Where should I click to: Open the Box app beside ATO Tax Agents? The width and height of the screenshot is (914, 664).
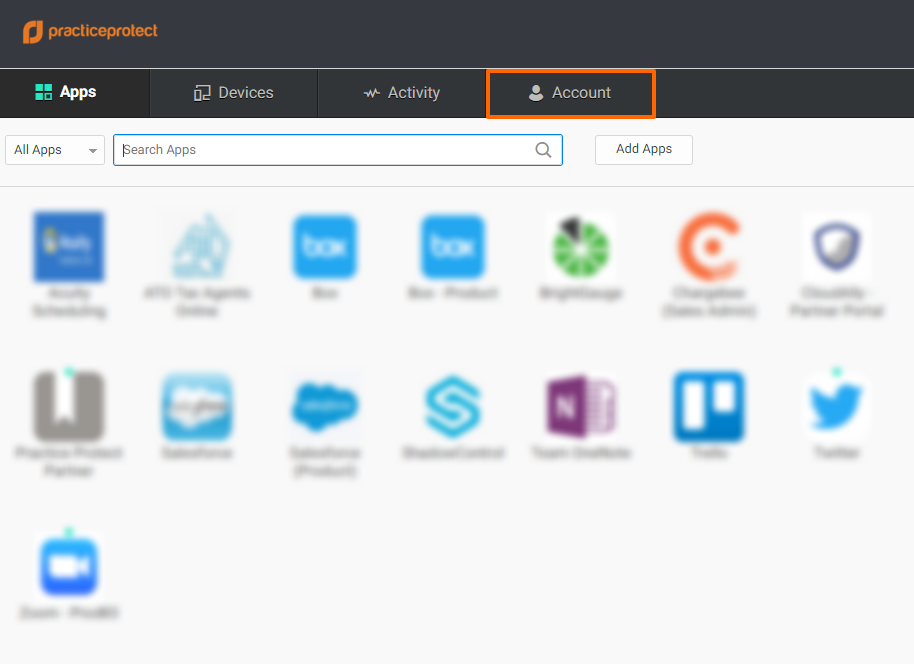click(x=325, y=247)
